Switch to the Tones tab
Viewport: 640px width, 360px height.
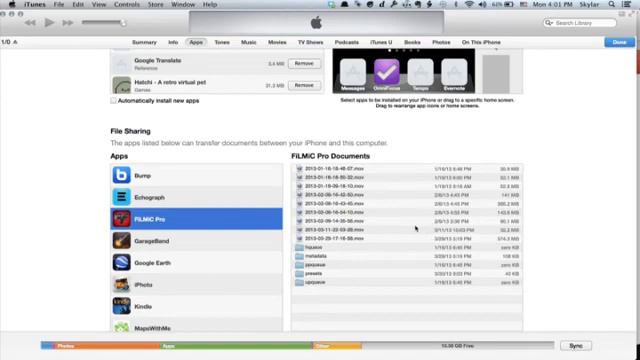click(x=222, y=42)
